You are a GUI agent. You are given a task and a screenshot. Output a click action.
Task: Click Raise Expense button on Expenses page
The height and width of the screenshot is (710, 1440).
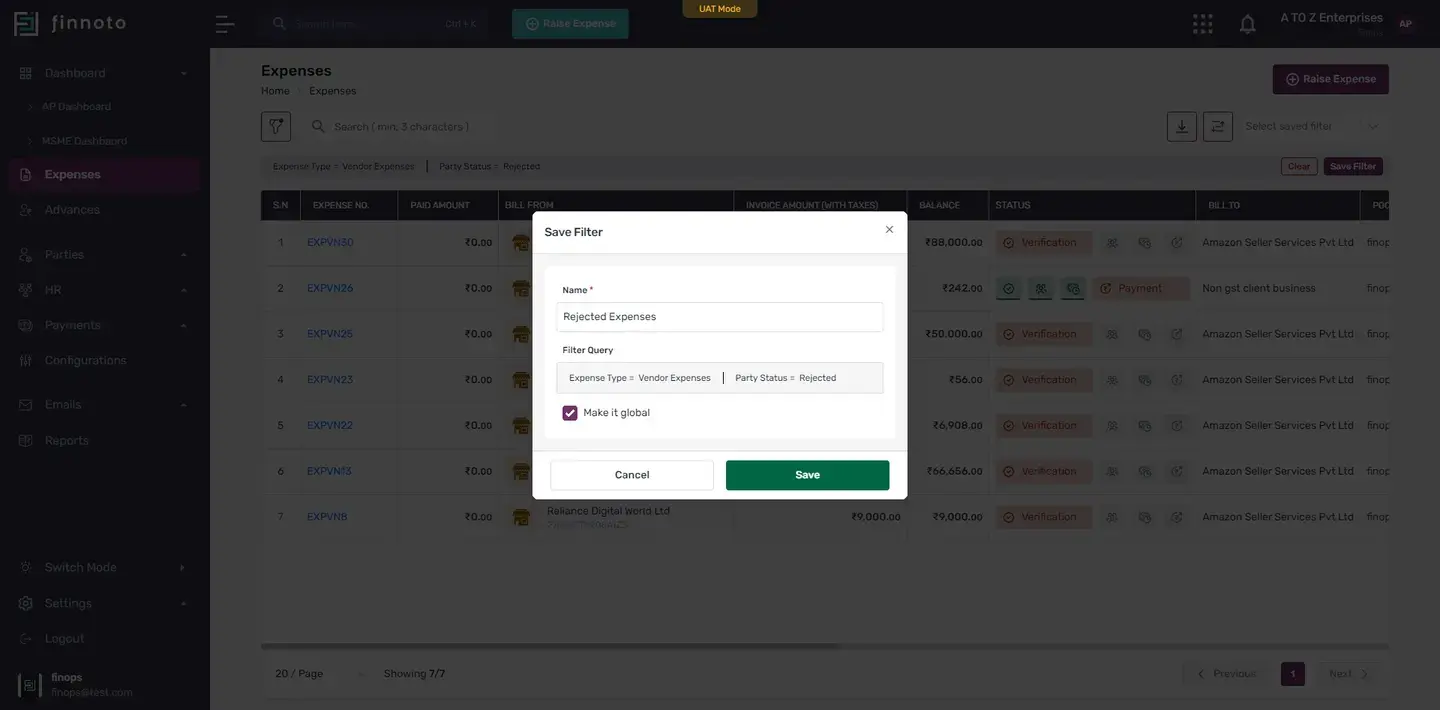click(1330, 79)
